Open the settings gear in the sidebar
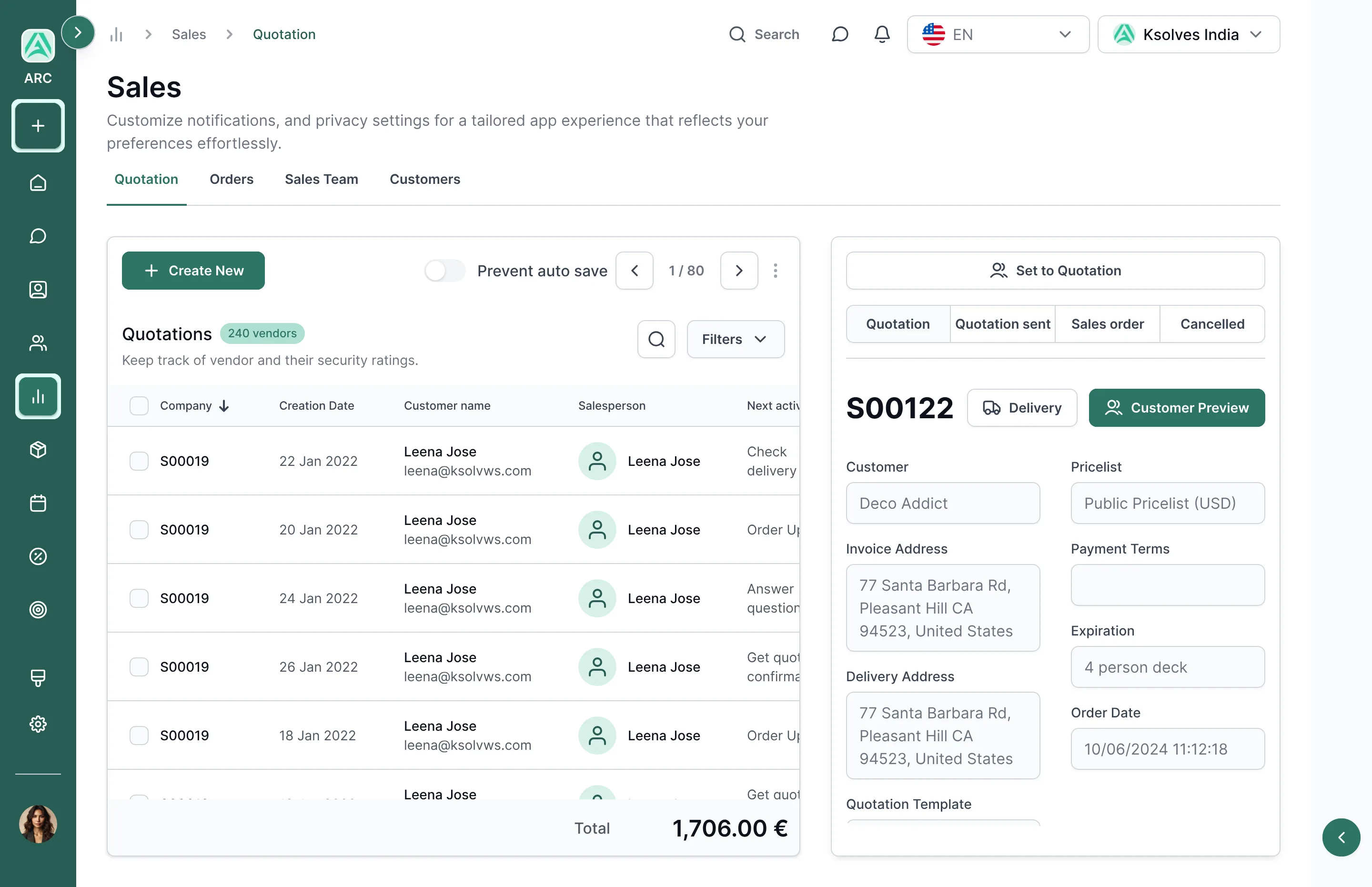The height and width of the screenshot is (887, 1372). (x=38, y=724)
